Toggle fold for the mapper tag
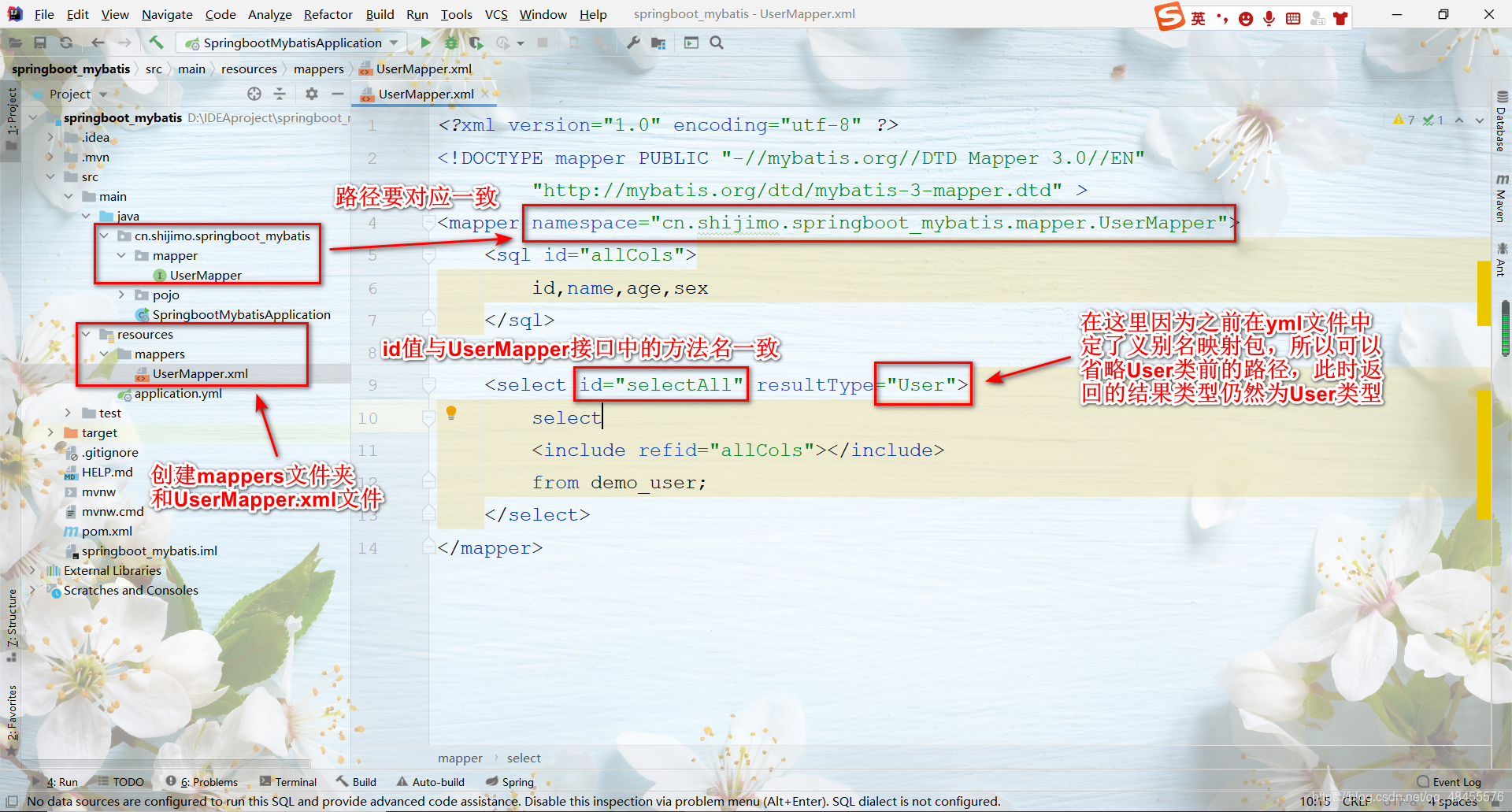 pyautogui.click(x=429, y=224)
